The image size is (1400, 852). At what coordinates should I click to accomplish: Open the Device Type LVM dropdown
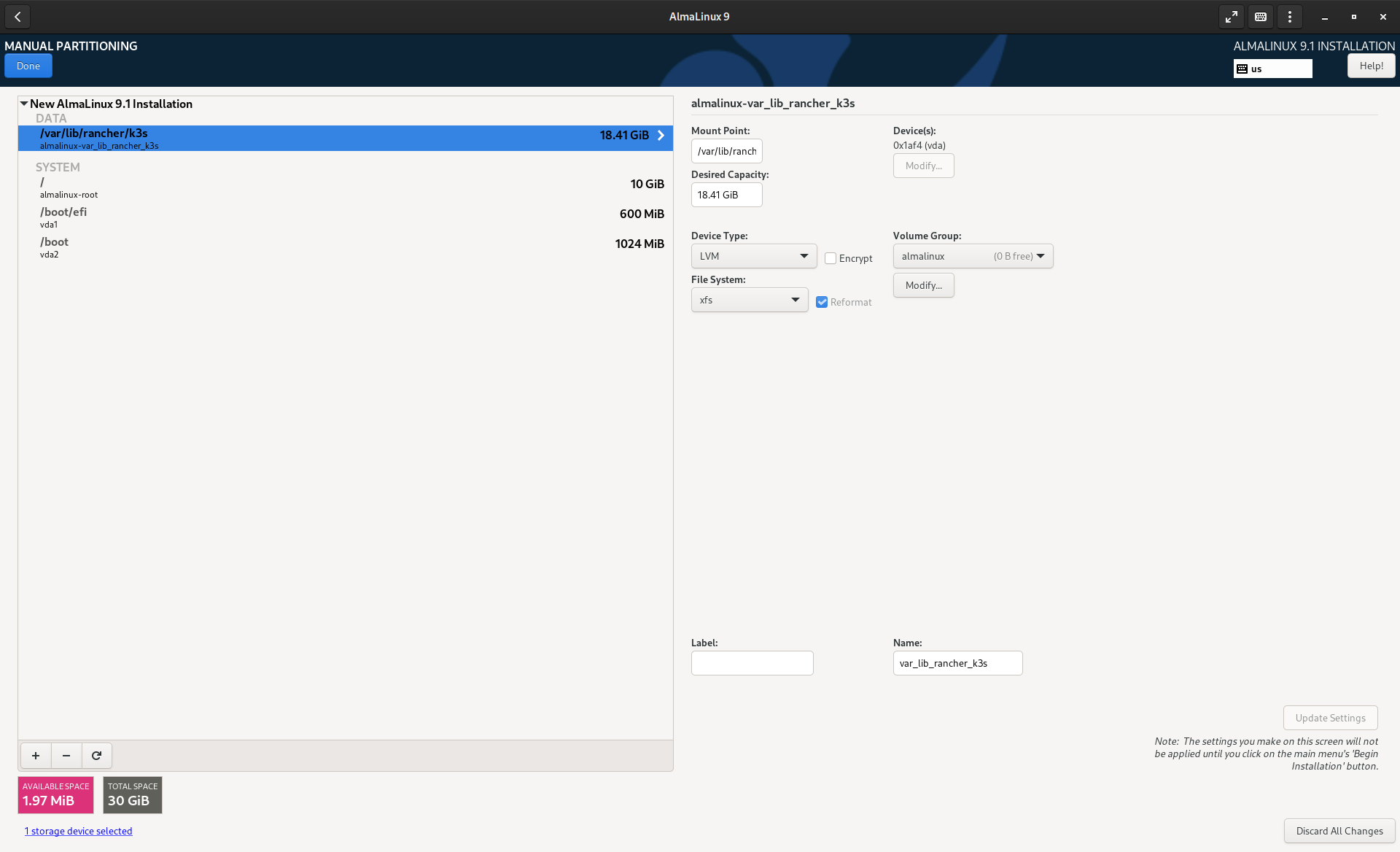754,256
